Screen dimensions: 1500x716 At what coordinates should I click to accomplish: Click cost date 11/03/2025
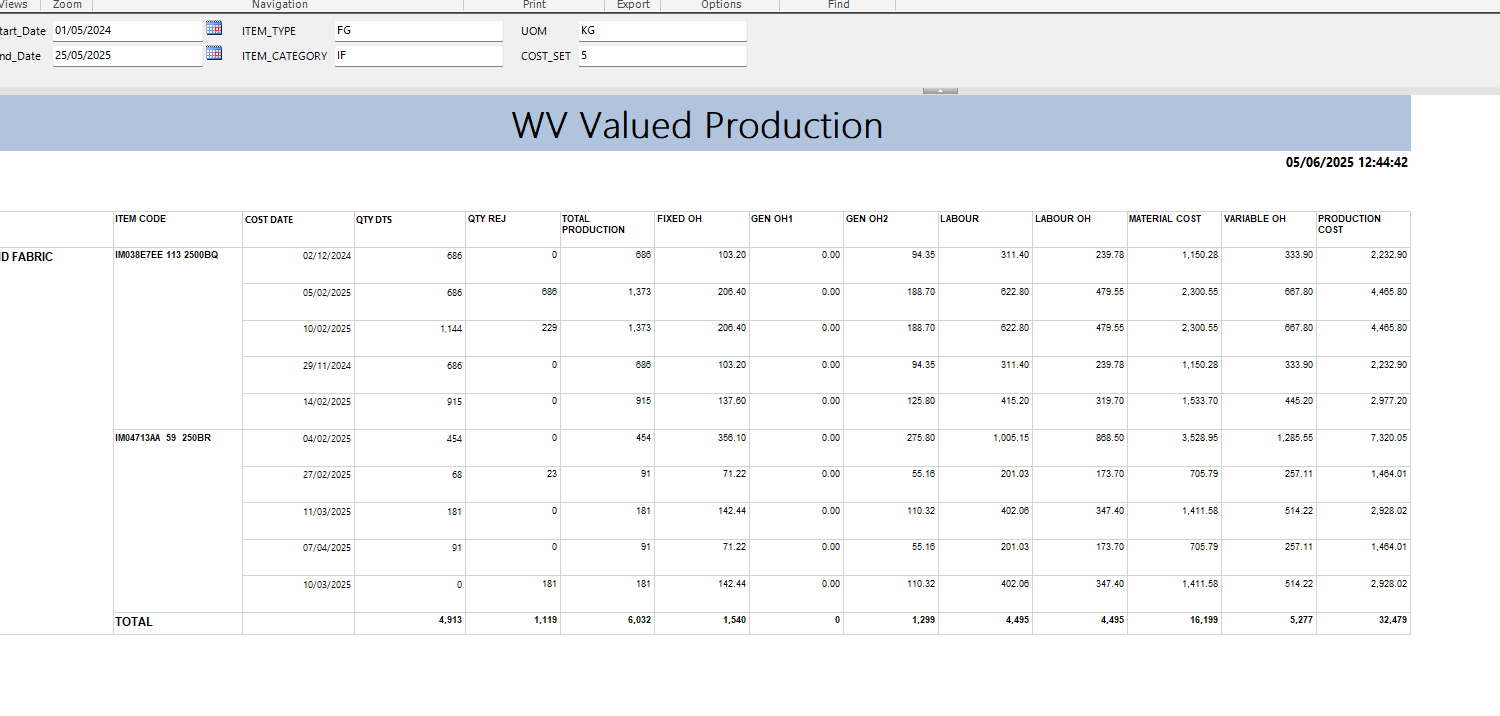point(327,512)
